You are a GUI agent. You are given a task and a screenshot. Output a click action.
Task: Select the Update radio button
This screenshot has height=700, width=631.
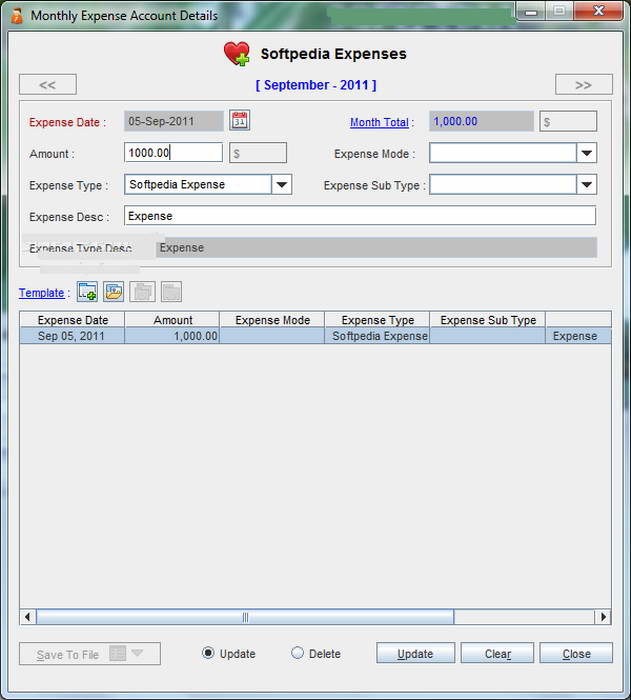coord(208,653)
